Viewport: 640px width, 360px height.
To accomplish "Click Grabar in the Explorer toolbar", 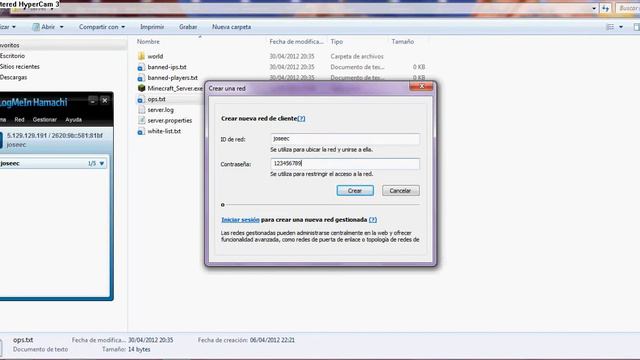I will tap(188, 27).
